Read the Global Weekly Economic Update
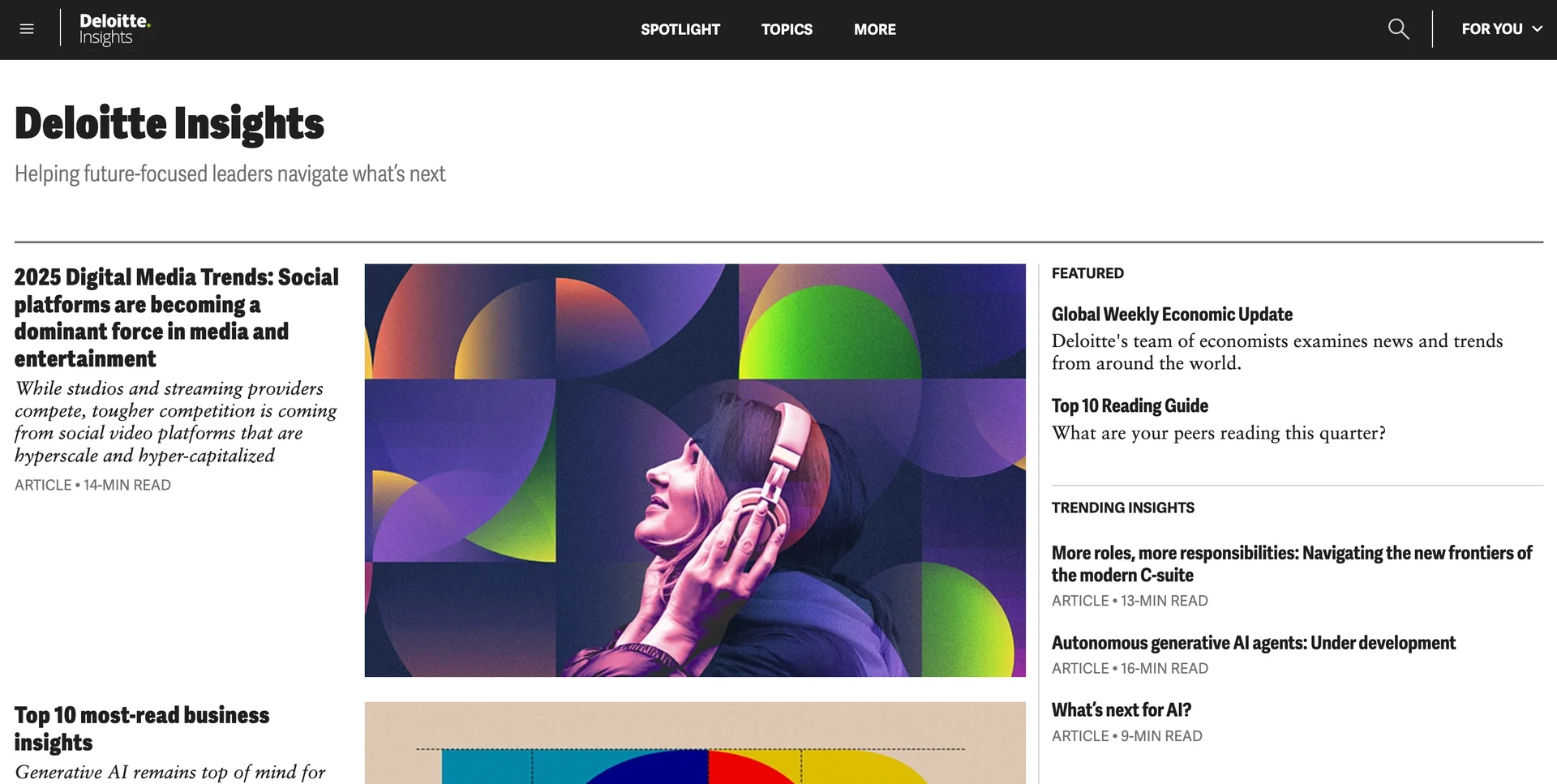 coord(1172,315)
